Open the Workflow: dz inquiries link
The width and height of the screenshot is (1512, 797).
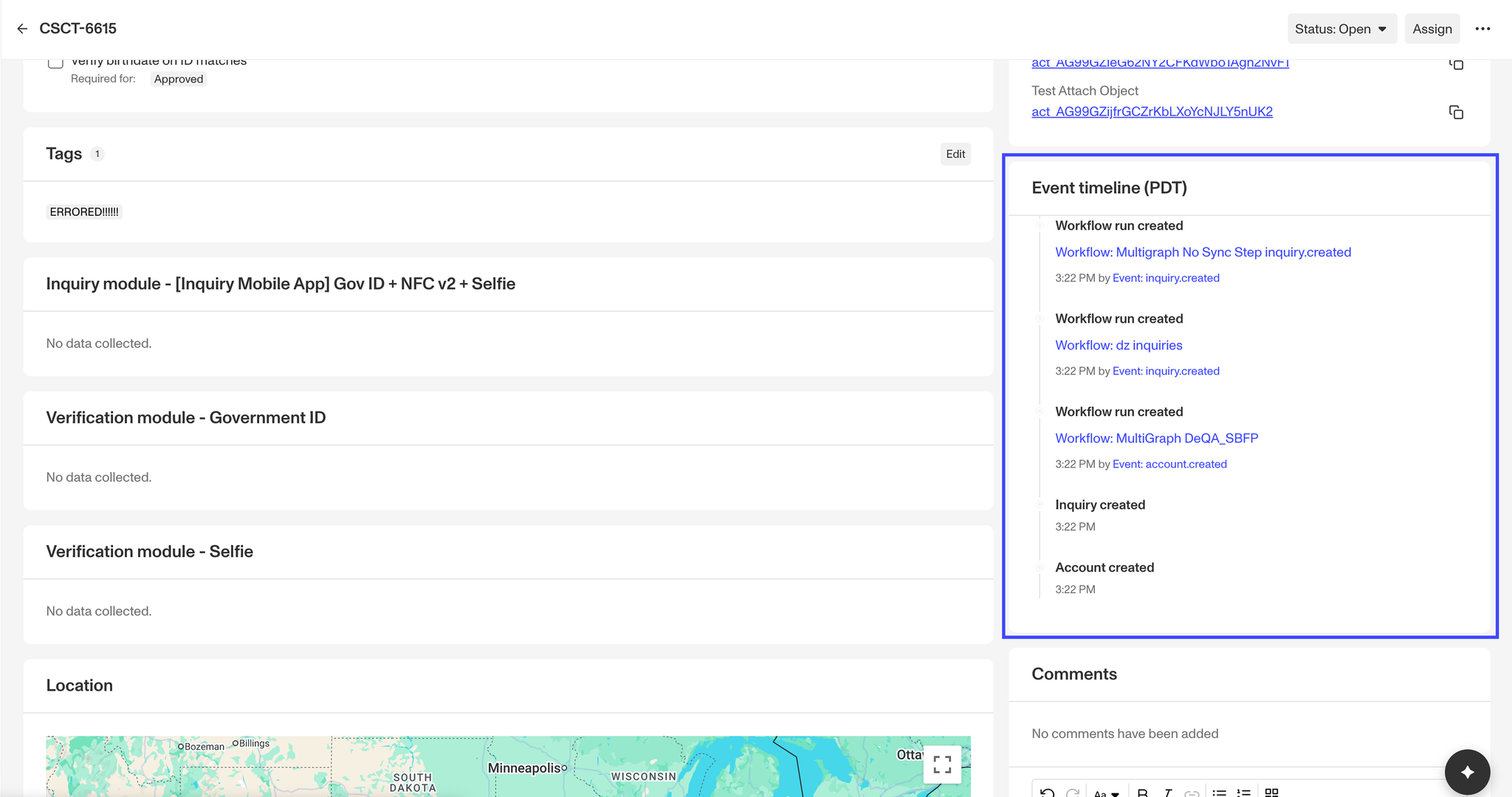[1118, 345]
